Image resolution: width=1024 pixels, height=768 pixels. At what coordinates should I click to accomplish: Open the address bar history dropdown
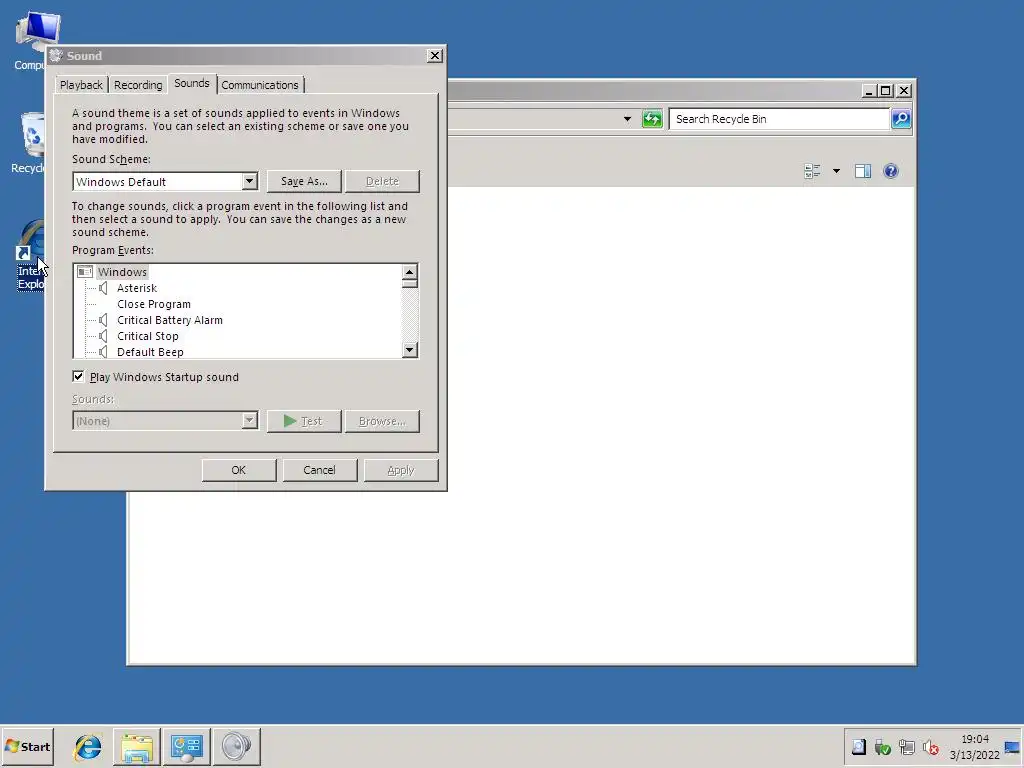(628, 119)
